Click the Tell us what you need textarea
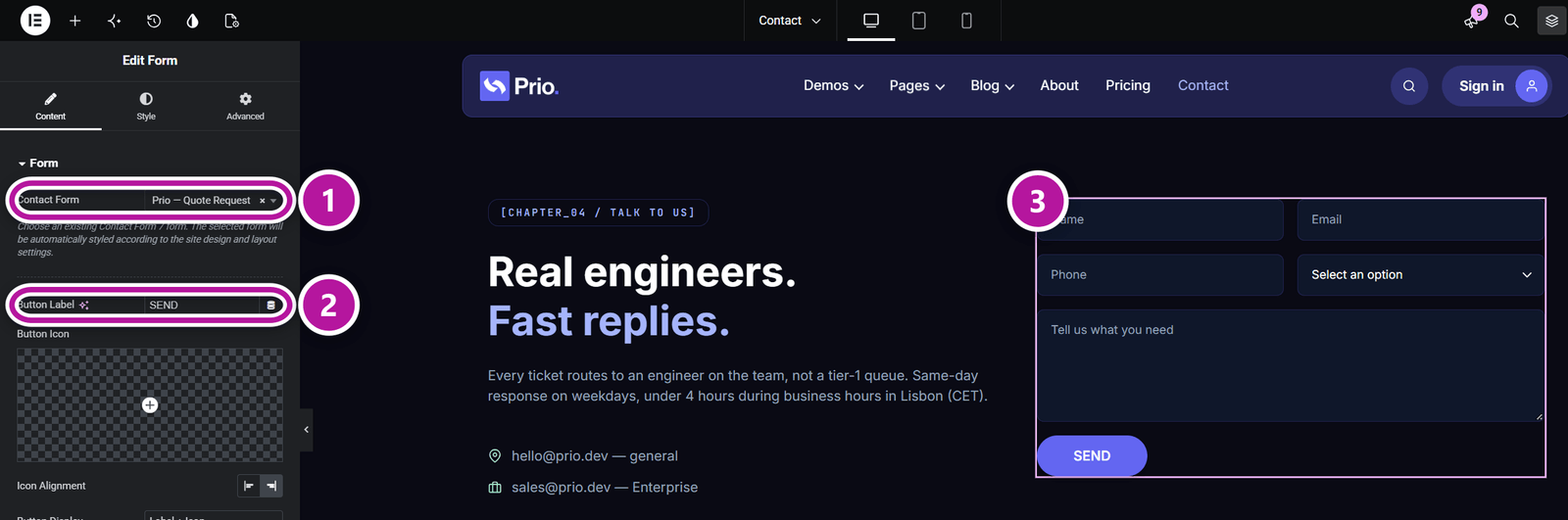1568x520 pixels. 1291,365
